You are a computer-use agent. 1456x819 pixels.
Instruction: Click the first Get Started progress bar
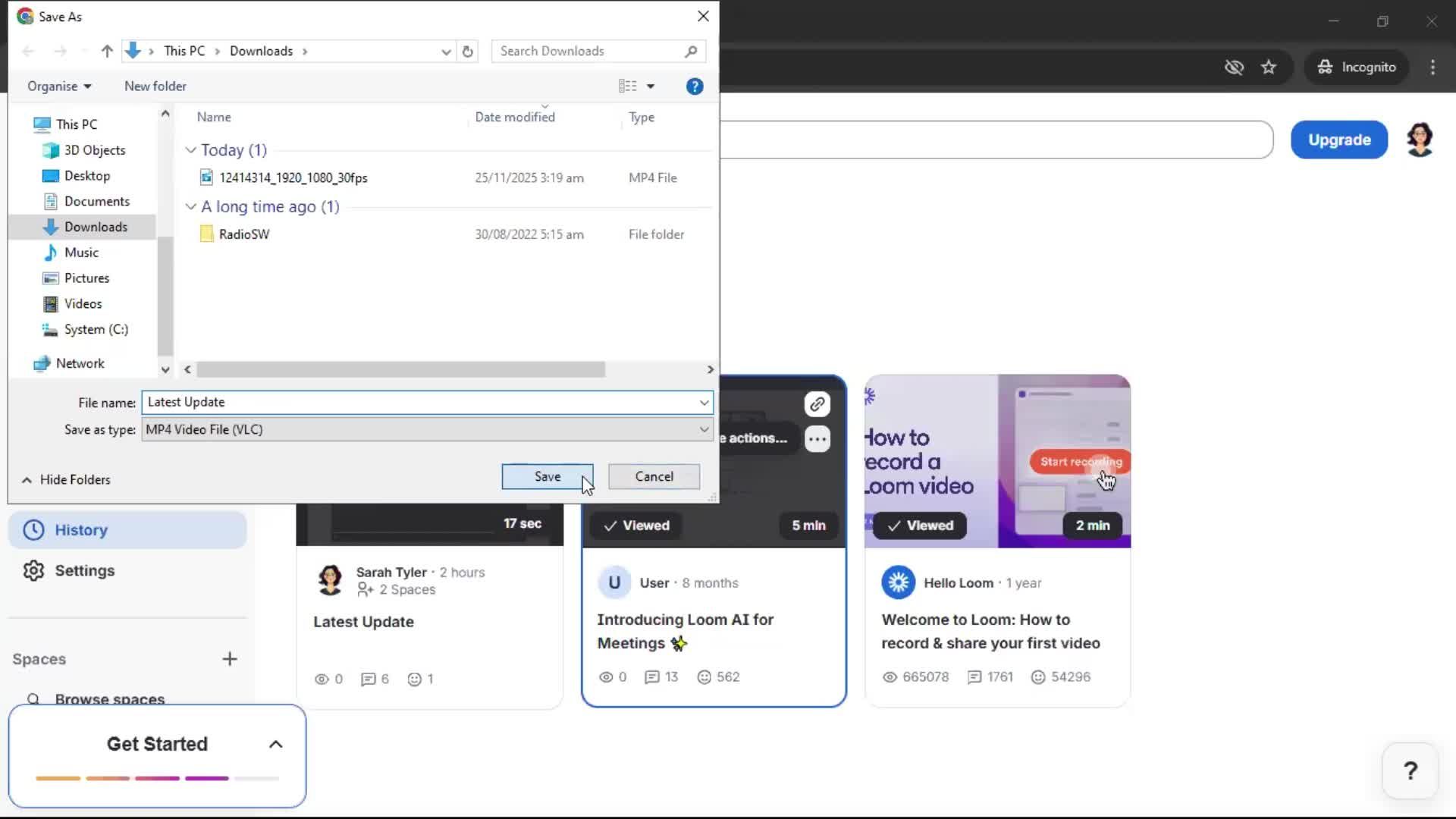pyautogui.click(x=59, y=778)
